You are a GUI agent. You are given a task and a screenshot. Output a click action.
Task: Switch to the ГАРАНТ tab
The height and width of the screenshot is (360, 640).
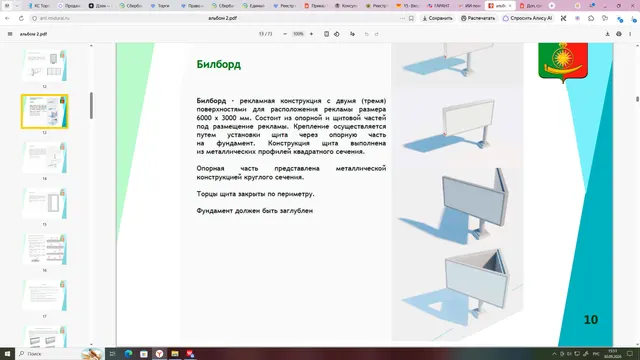[x=439, y=6]
